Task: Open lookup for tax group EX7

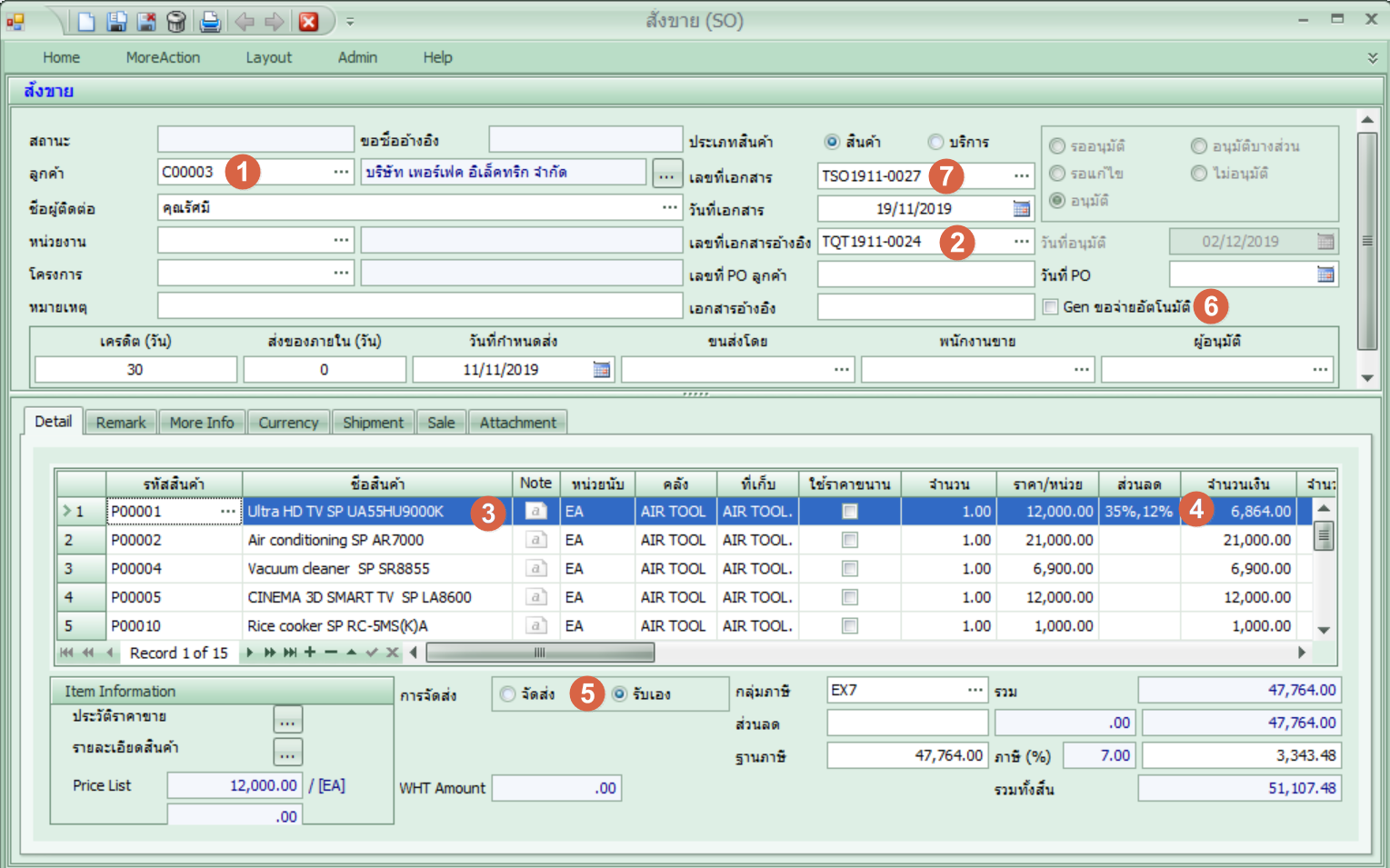Action: click(975, 690)
